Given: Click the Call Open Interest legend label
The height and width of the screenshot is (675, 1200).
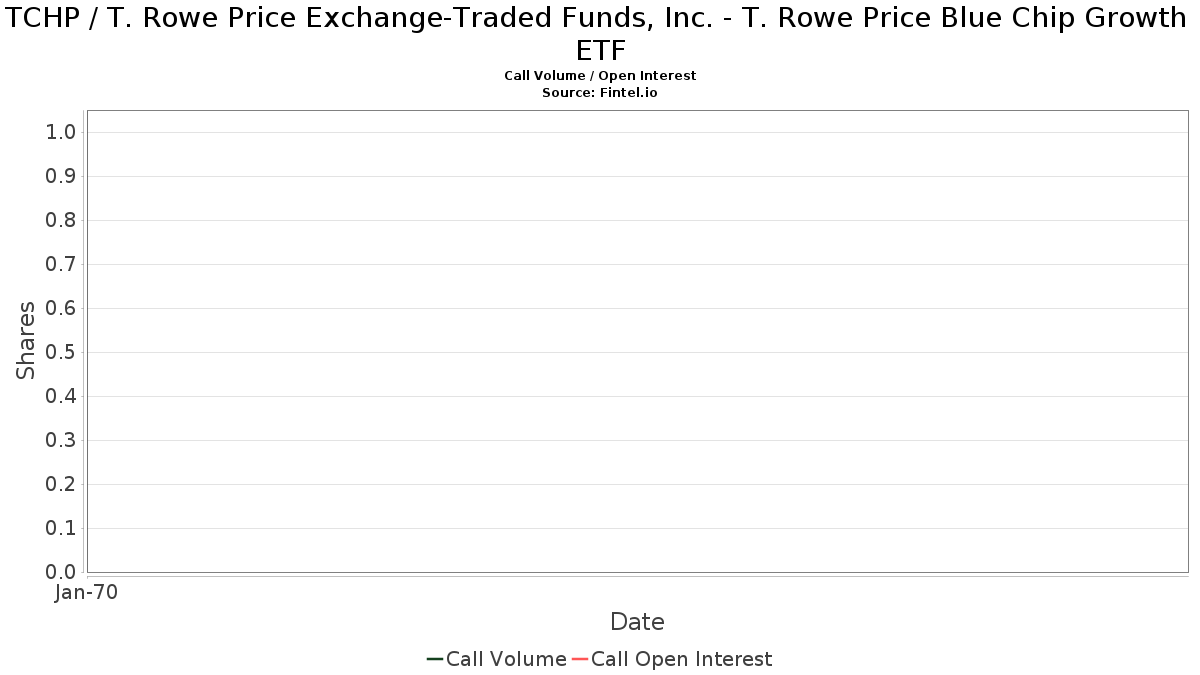Looking at the screenshot, I should pyautogui.click(x=681, y=659).
